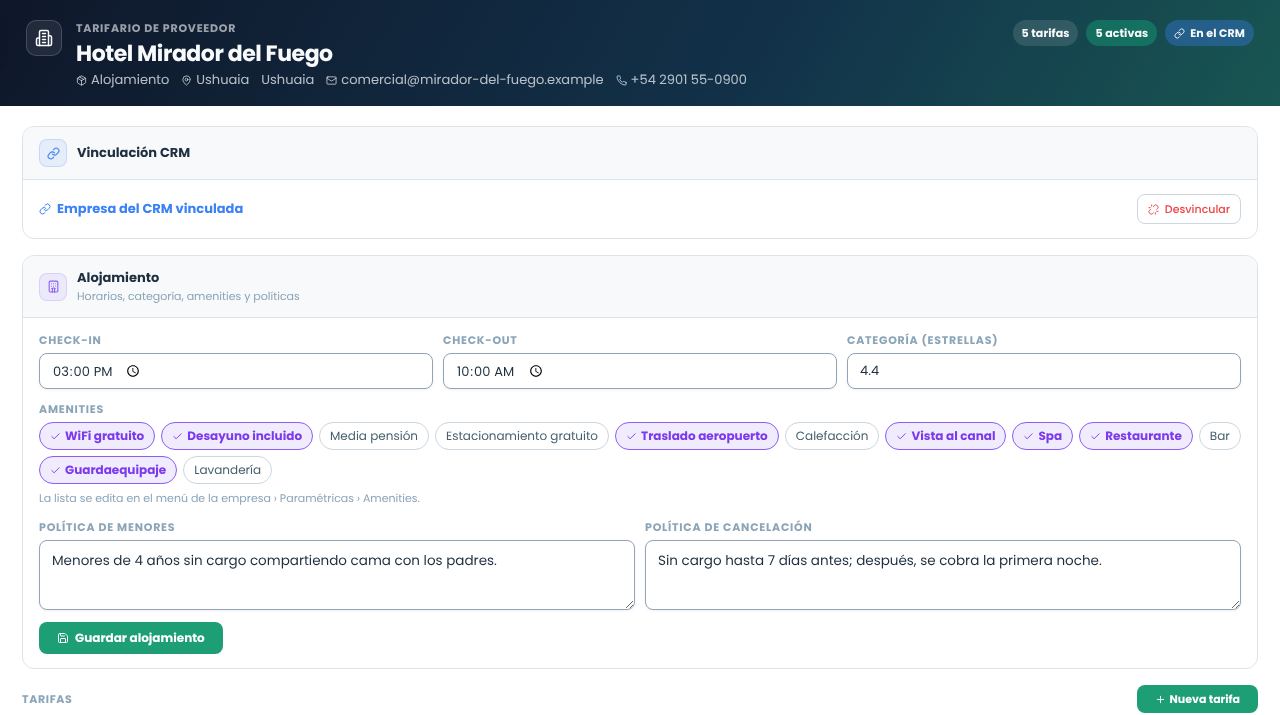Screen dimensions: 1280x715
Task: Click the phone icon in header
Action: click(x=621, y=80)
